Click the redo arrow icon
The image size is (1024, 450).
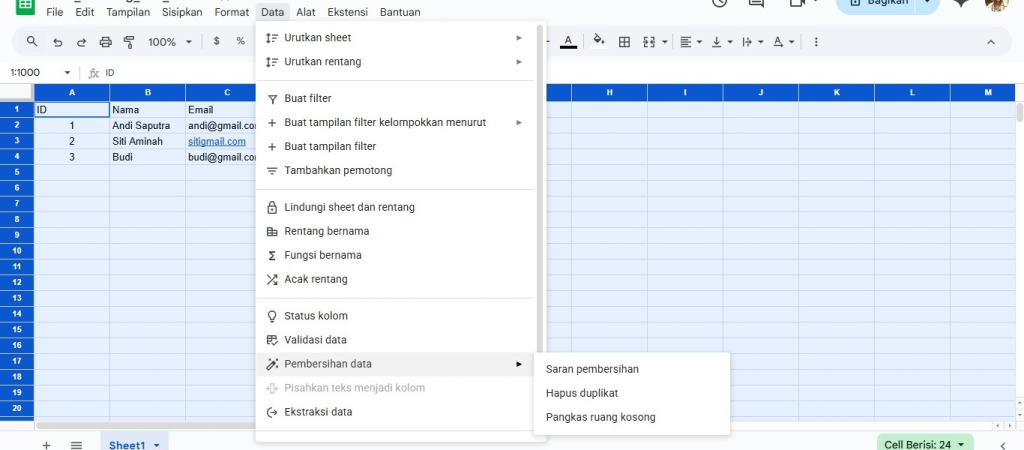pyautogui.click(x=81, y=42)
